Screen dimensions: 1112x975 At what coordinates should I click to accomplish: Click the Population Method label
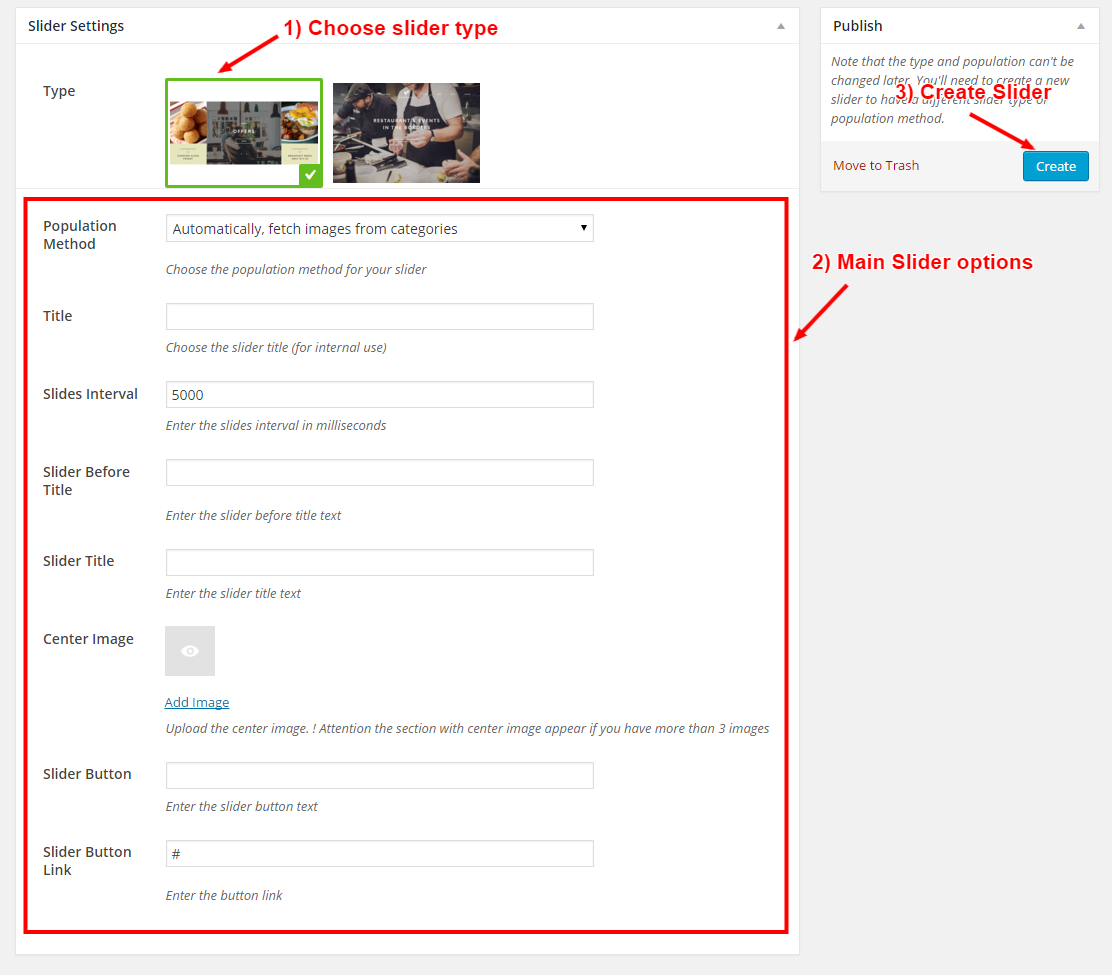click(80, 235)
